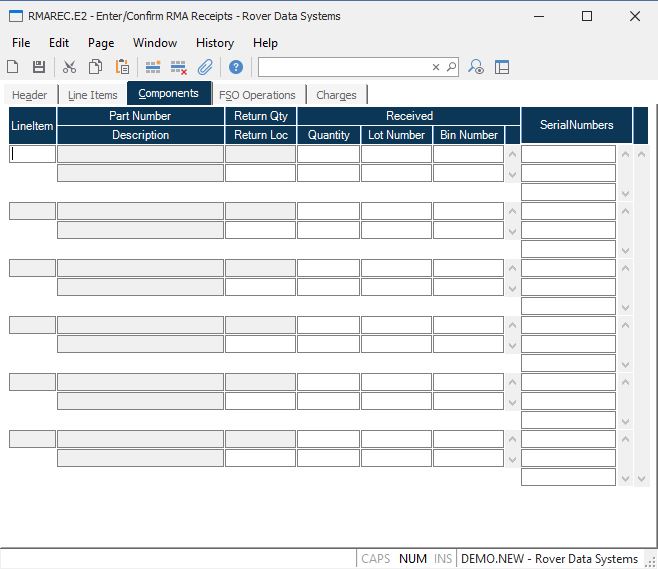The image size is (658, 569).
Task: Click the Save floppy disk icon
Action: pyautogui.click(x=39, y=67)
